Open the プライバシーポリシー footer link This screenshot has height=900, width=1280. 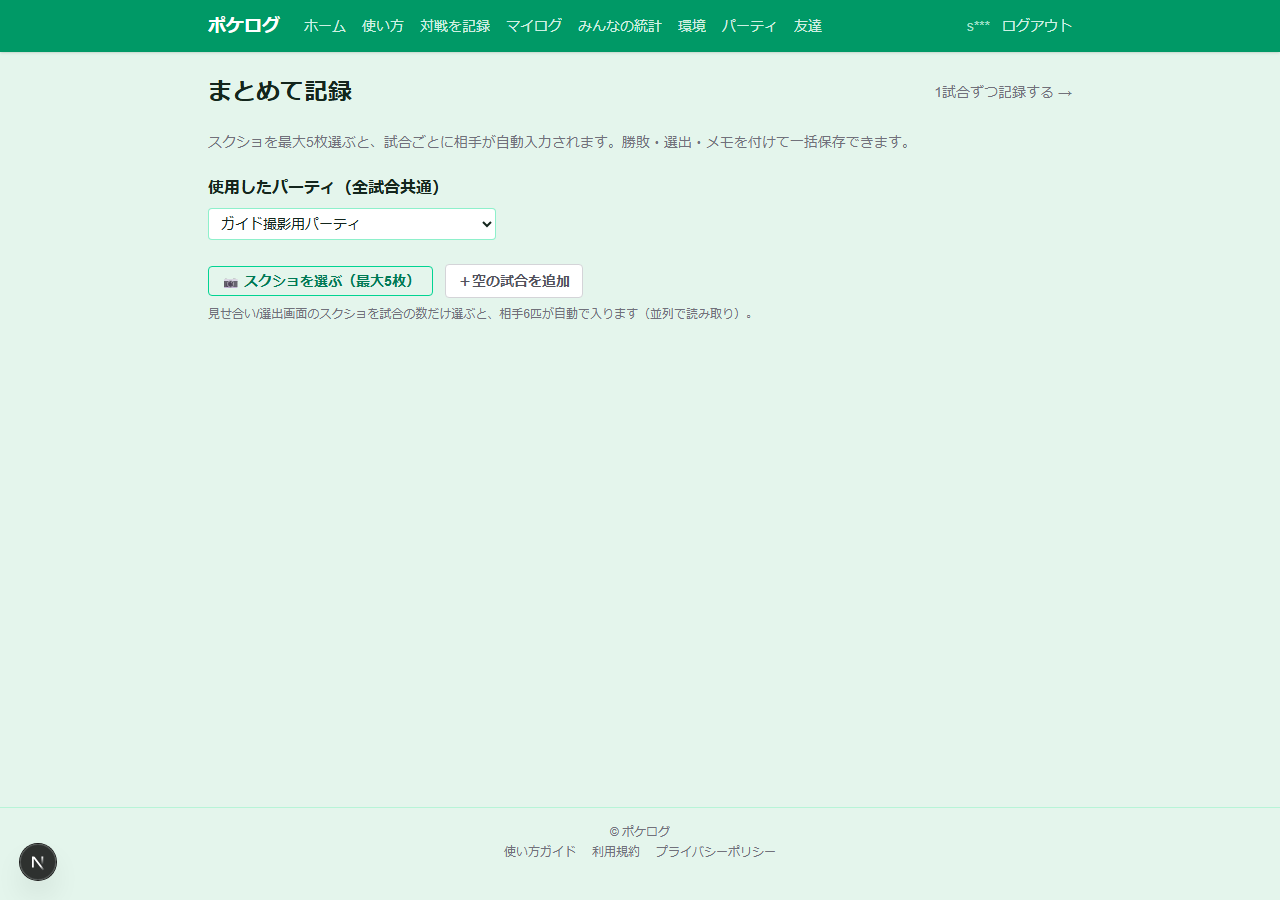pos(716,852)
